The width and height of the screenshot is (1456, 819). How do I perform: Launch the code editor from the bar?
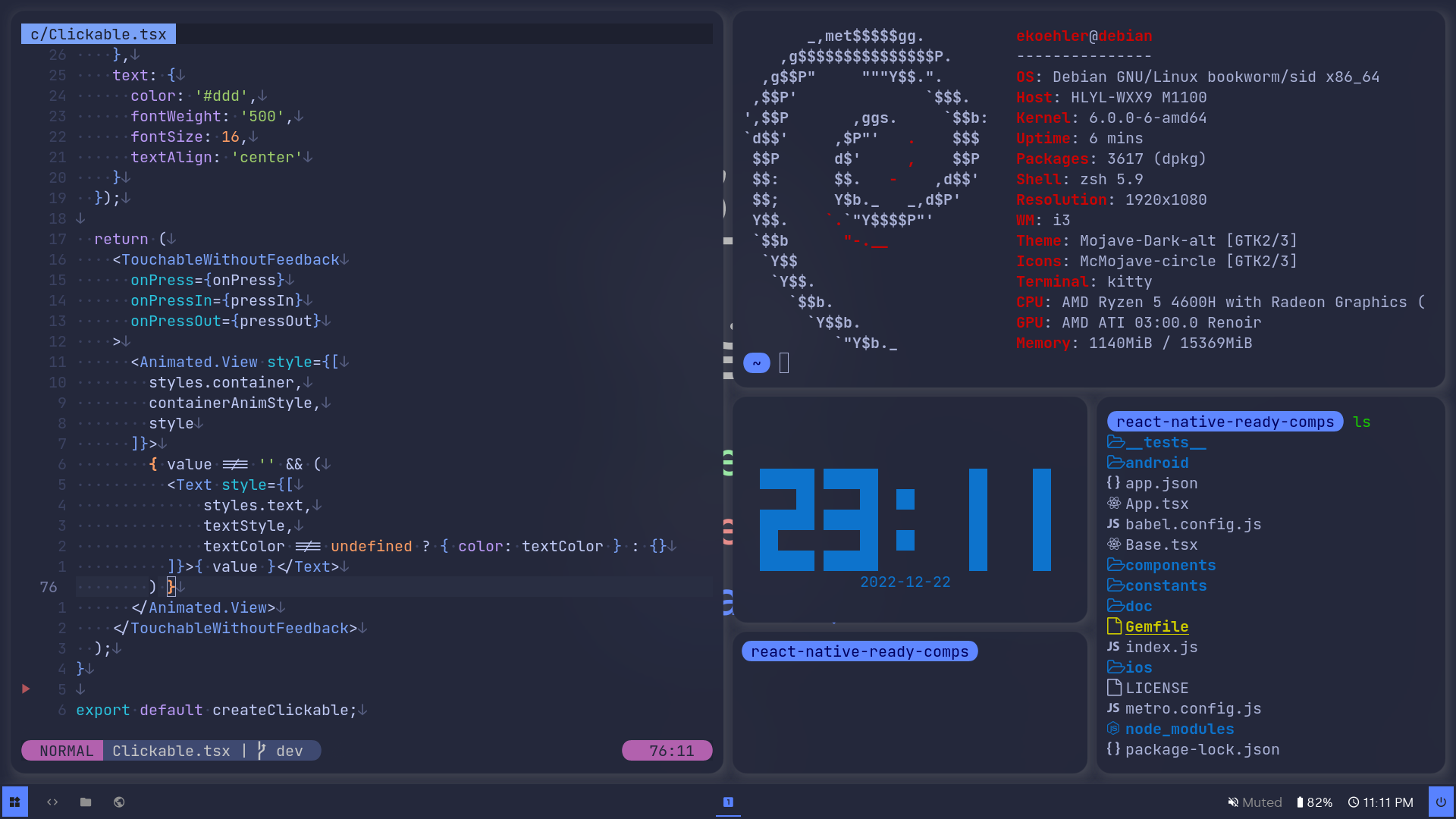click(x=52, y=802)
